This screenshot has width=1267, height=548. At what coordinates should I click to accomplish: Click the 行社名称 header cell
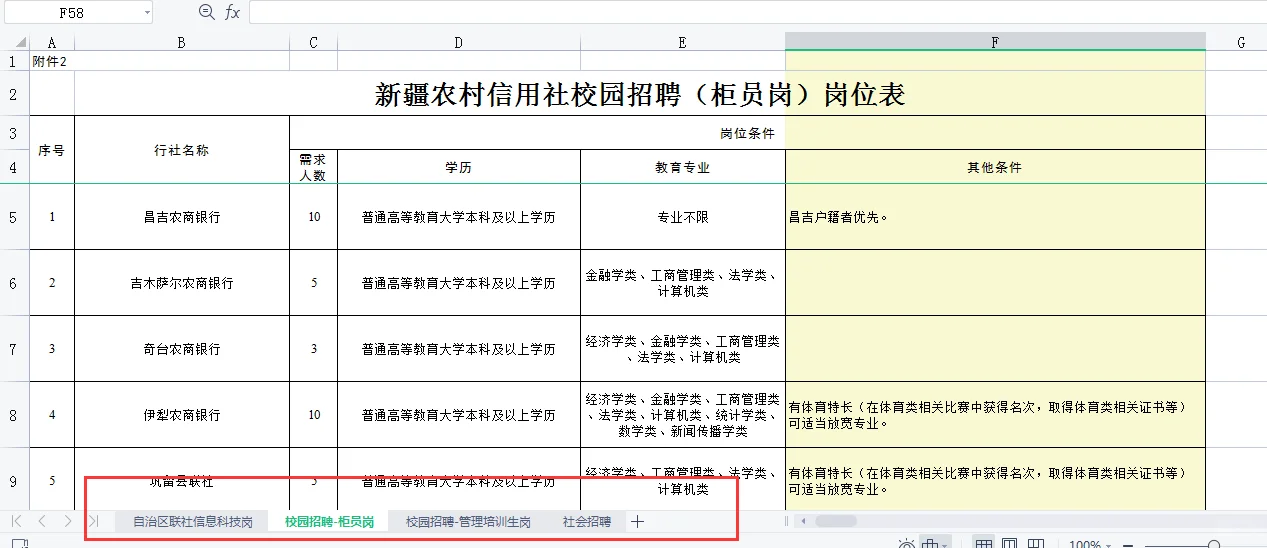[182, 150]
